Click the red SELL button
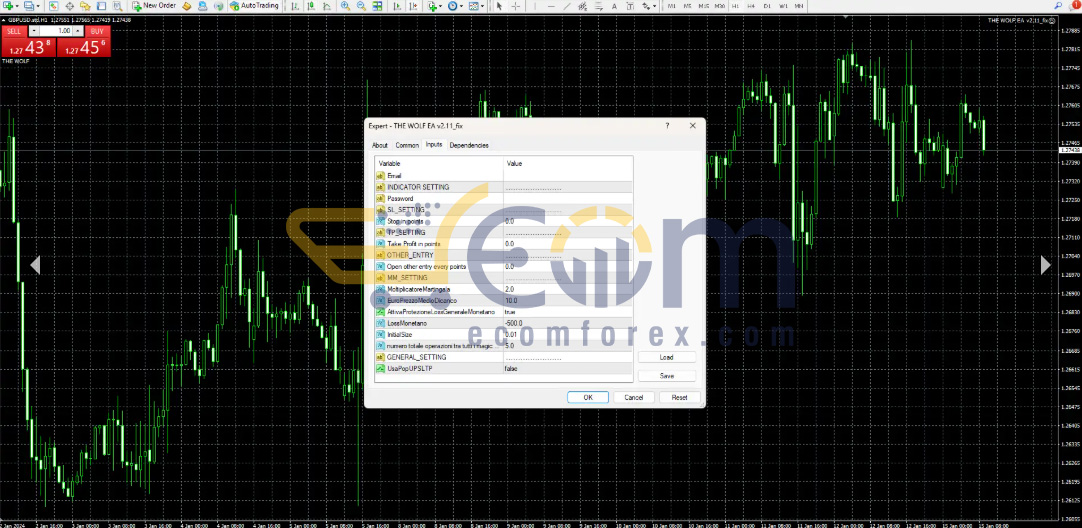 click(14, 31)
